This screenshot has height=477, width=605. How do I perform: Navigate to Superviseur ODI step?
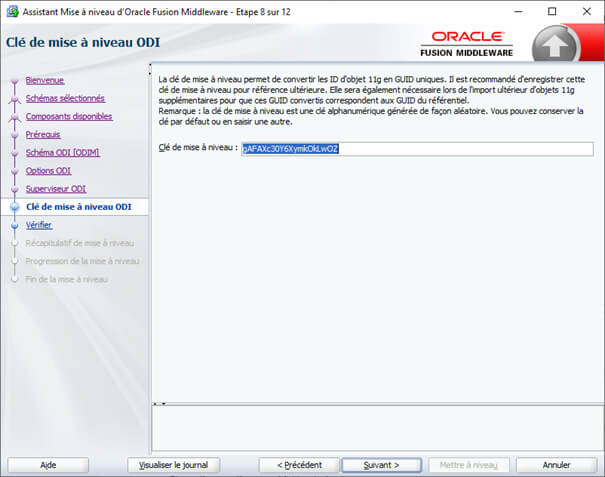point(56,189)
